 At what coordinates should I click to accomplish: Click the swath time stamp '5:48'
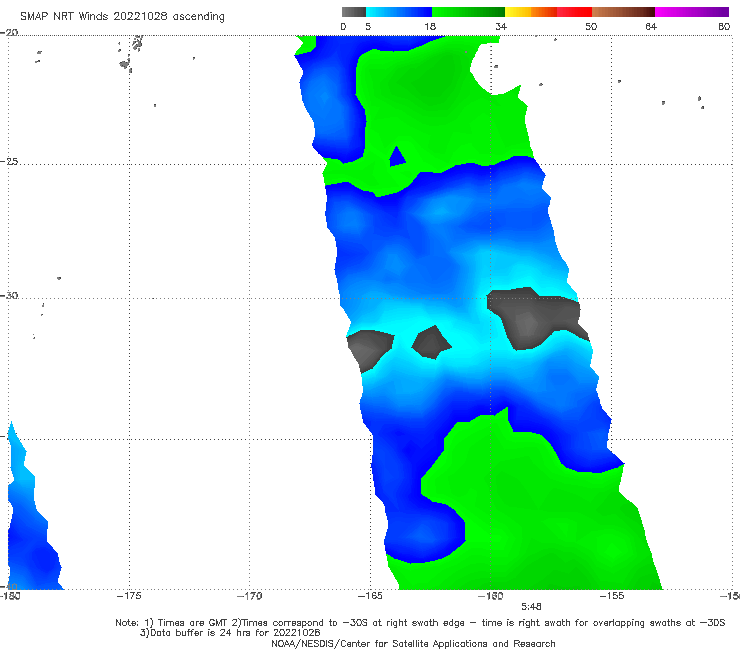coord(531,607)
